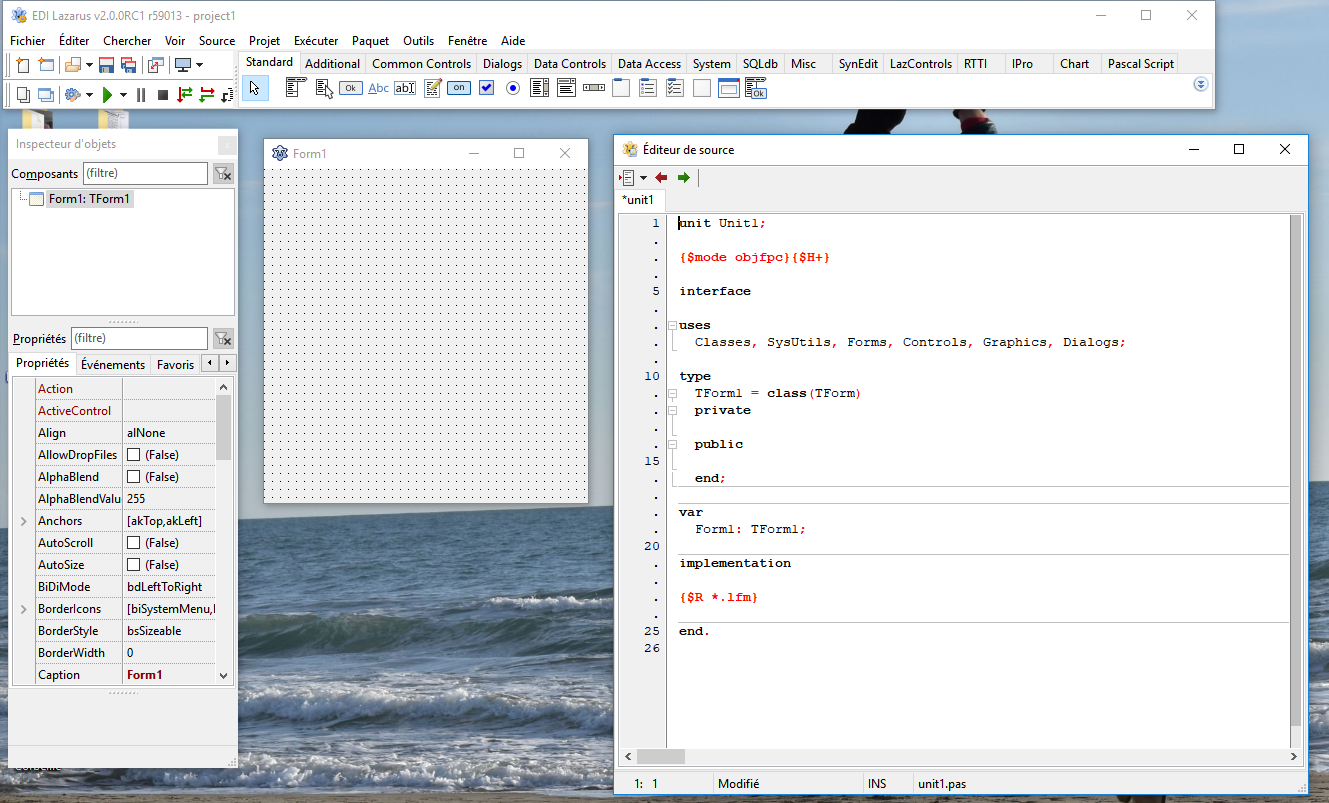Collapse the uses clause fold marker
1329x803 pixels.
click(672, 325)
